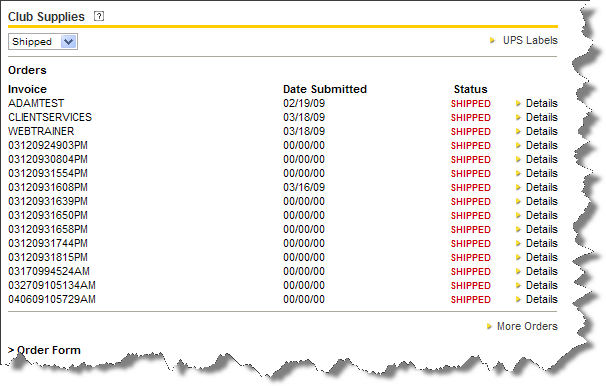View Details for the ADAMTEST invoice
Screen dimensions: 606x386
click(541, 103)
